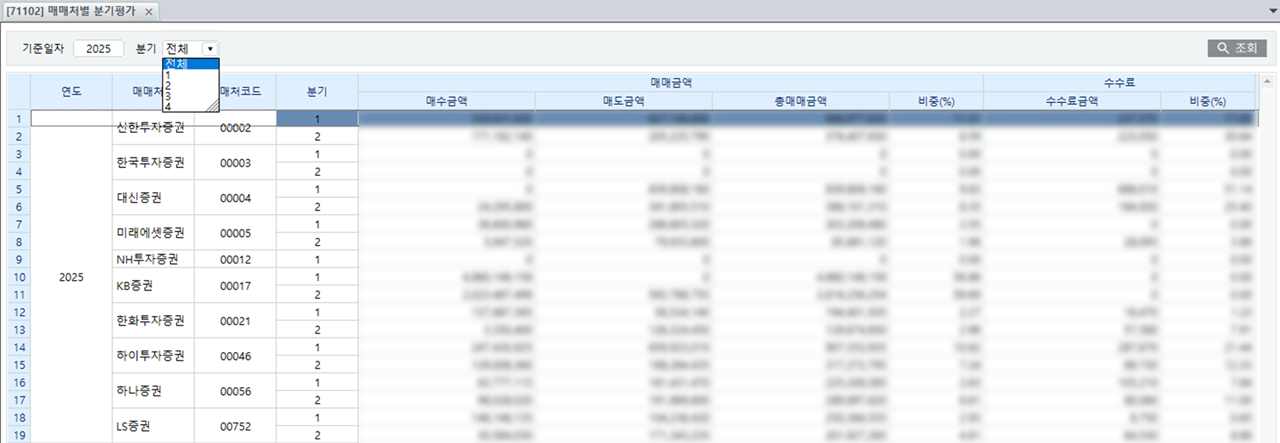The height and width of the screenshot is (443, 1280).
Task: Choose 전체 in the 분기 dropdown list
Action: 190,64
